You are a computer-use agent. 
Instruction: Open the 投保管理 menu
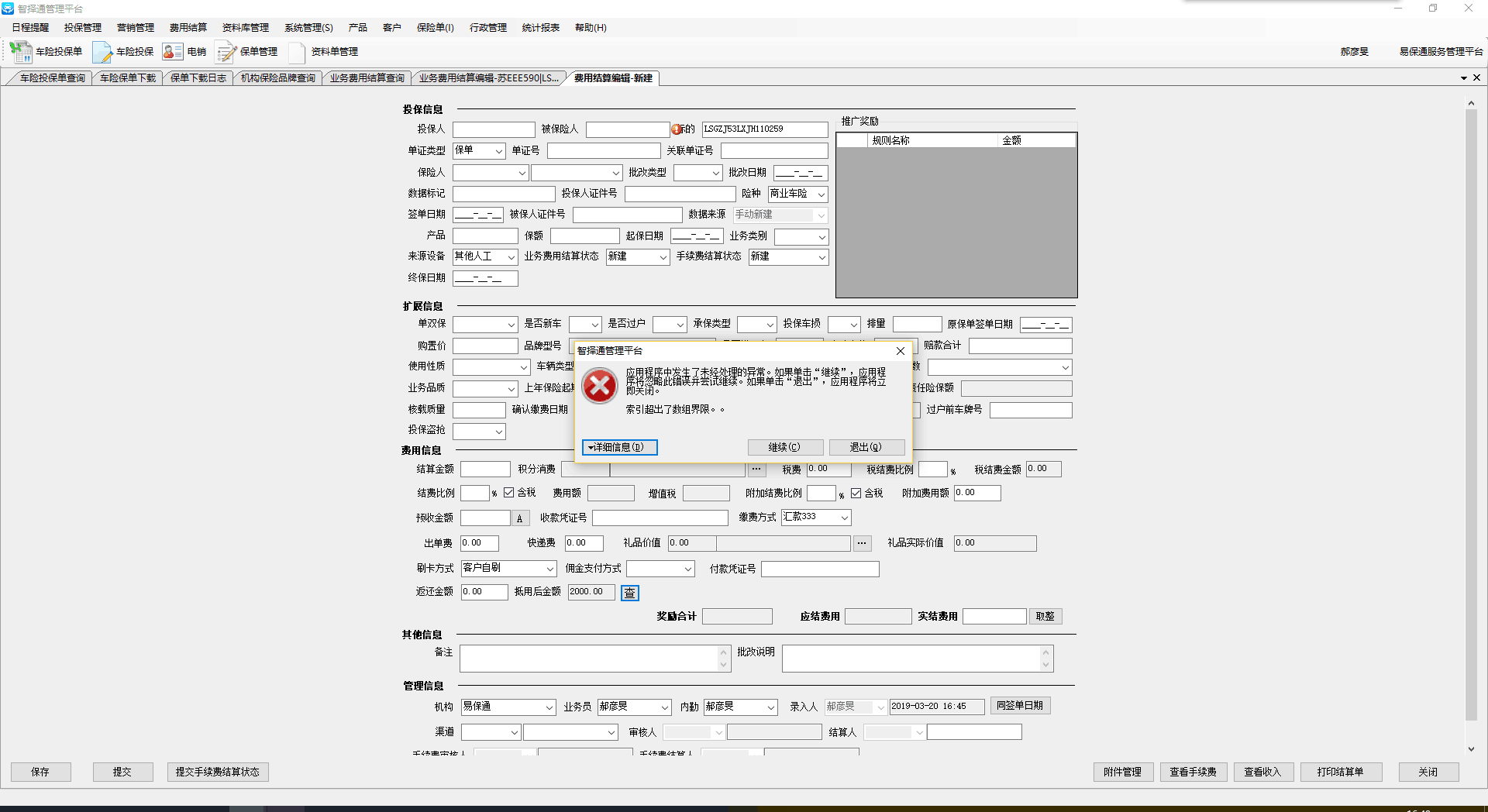83,28
